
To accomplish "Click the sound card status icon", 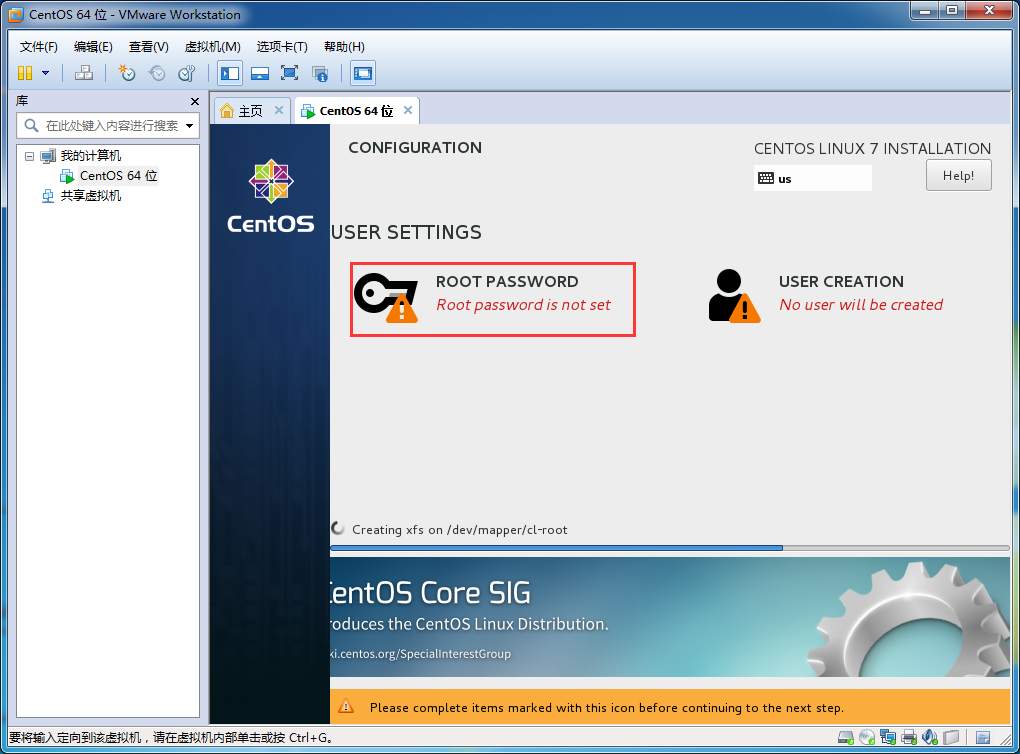I will coord(930,737).
